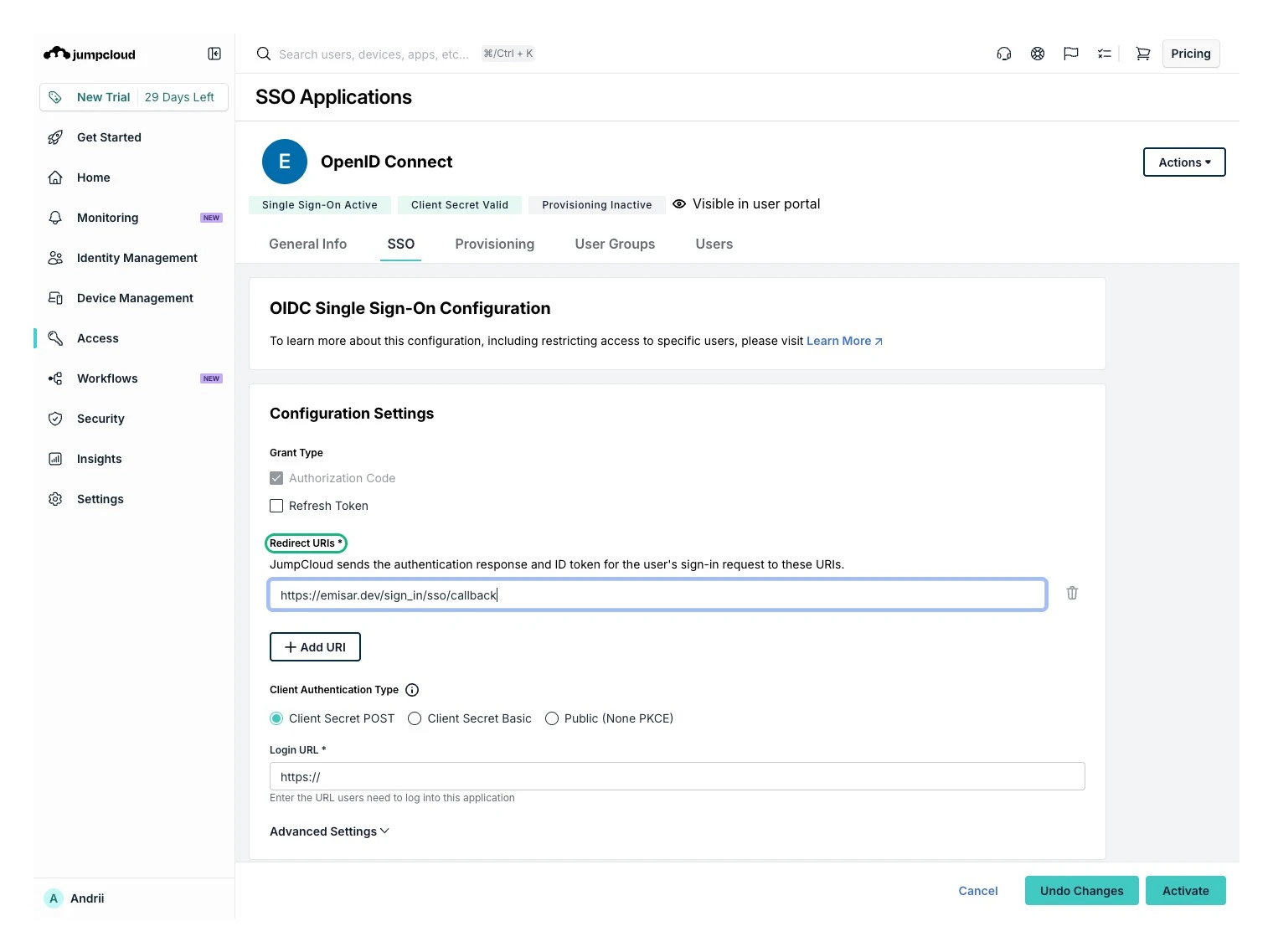The height and width of the screenshot is (952, 1273).
Task: Enable the Refresh Token checkbox
Action: (x=276, y=506)
